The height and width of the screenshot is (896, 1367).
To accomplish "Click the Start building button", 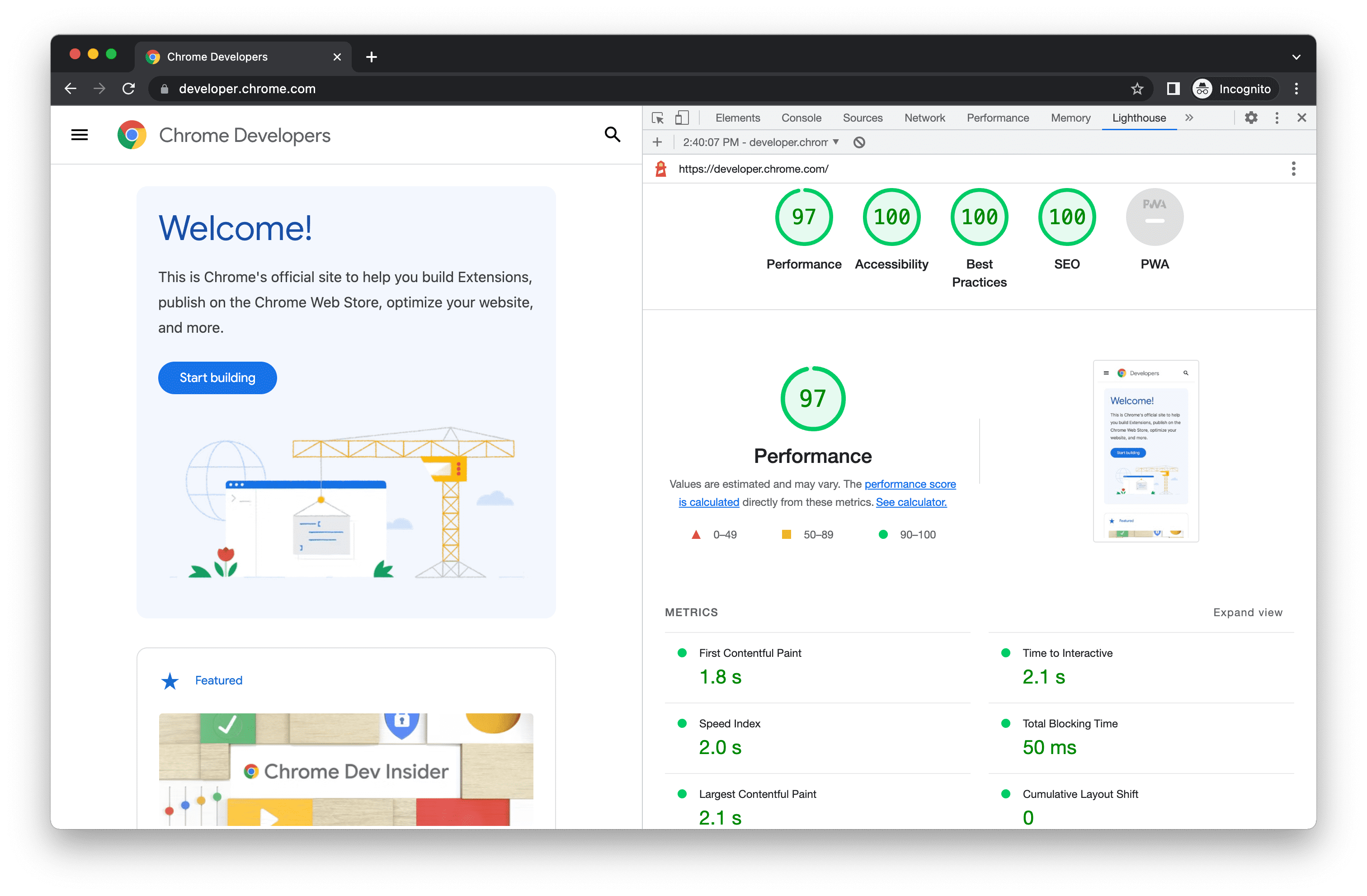I will point(217,377).
